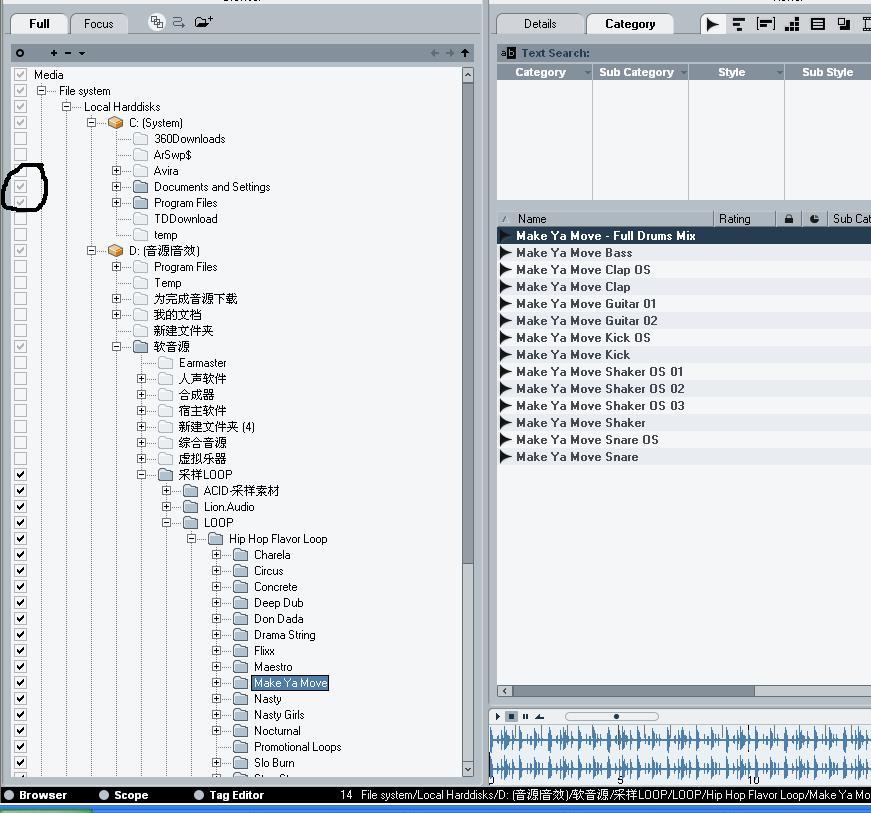The height and width of the screenshot is (813, 871).
Task: Click the browser forward arrow
Action: pyautogui.click(x=450, y=53)
